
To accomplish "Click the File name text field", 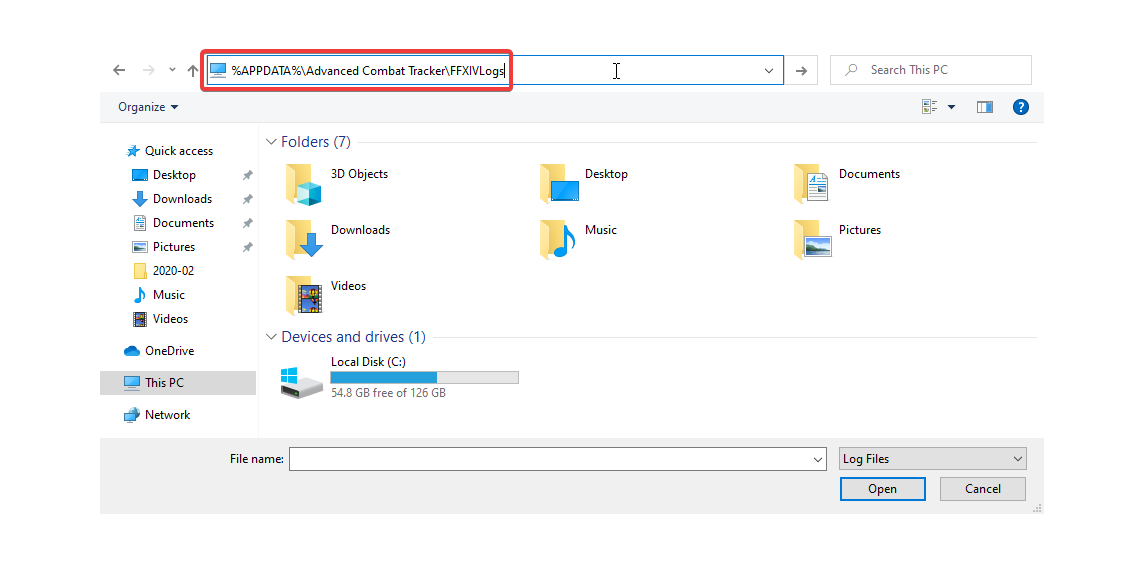I will pyautogui.click(x=549, y=459).
